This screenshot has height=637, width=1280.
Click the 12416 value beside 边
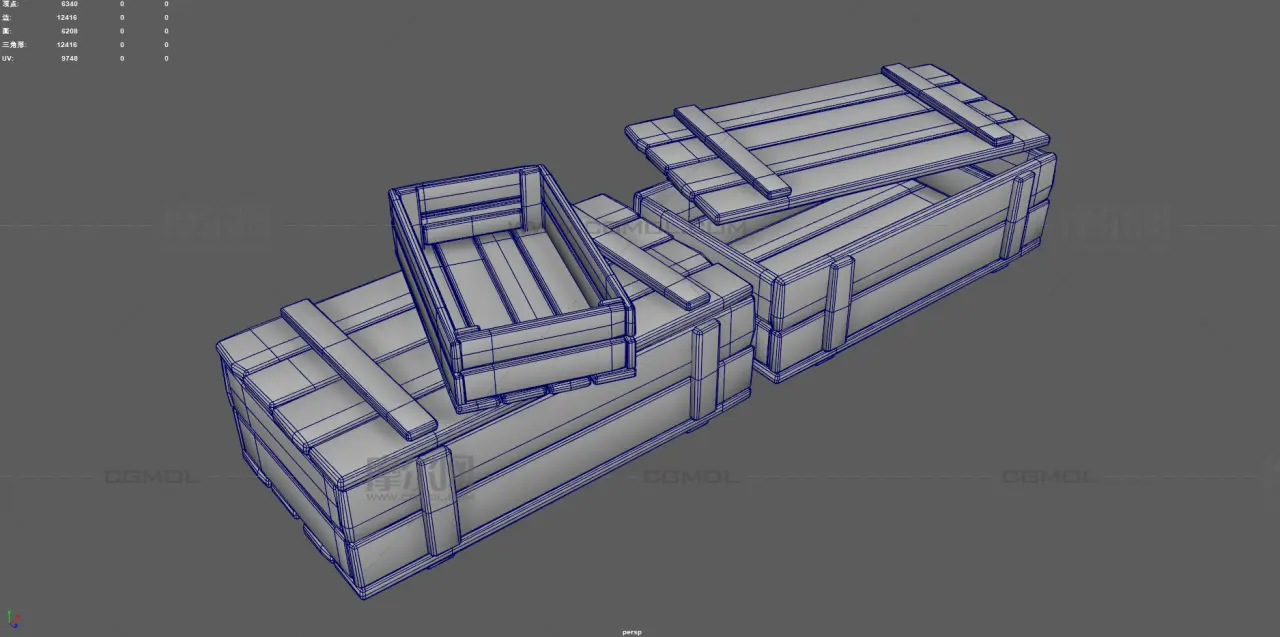pyautogui.click(x=67, y=18)
